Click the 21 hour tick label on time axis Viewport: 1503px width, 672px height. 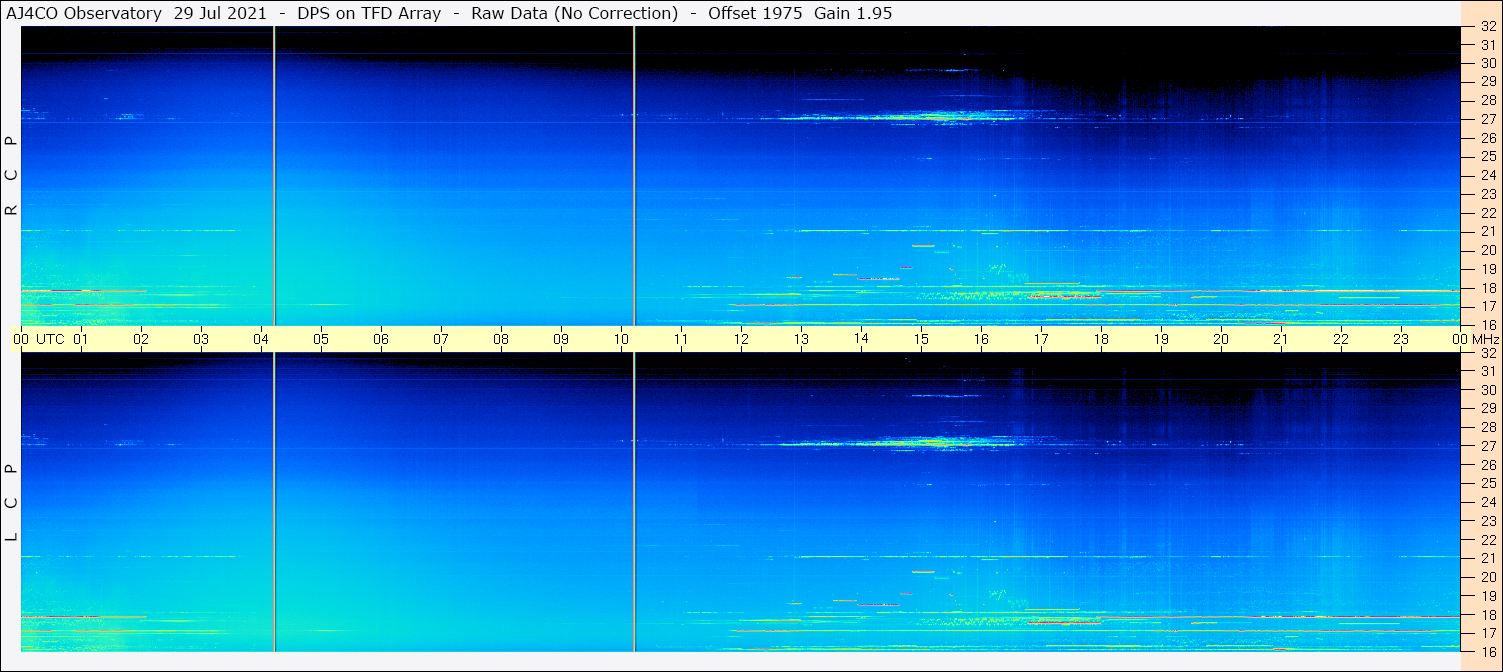pos(1281,339)
